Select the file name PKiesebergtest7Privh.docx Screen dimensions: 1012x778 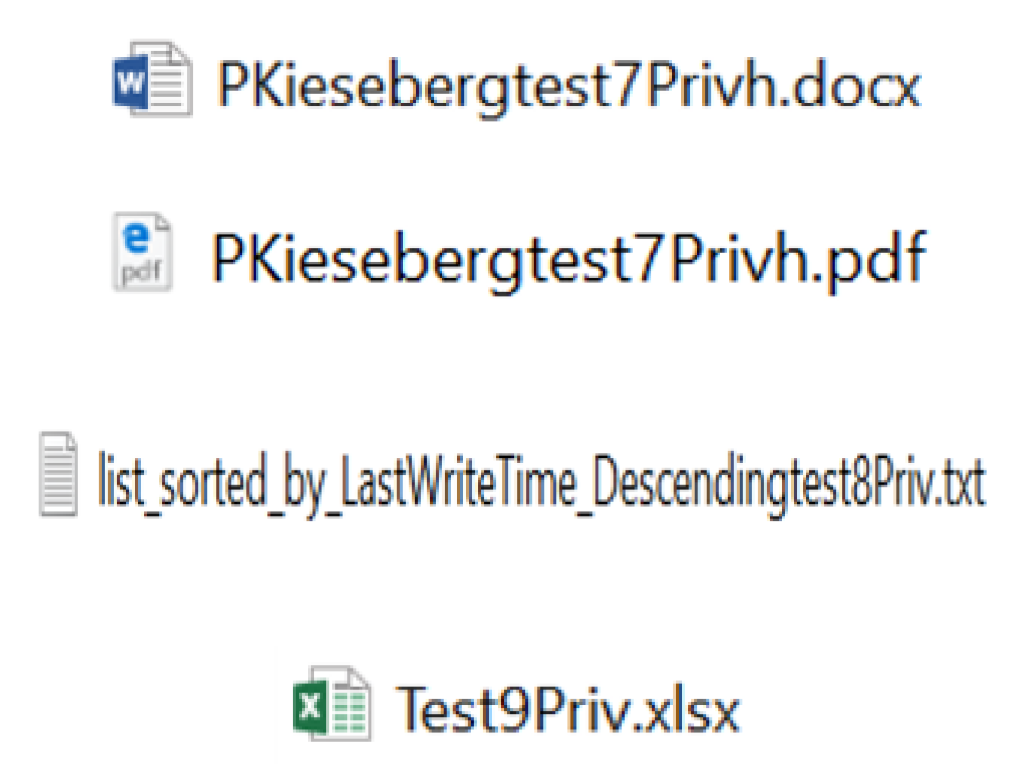(x=569, y=87)
